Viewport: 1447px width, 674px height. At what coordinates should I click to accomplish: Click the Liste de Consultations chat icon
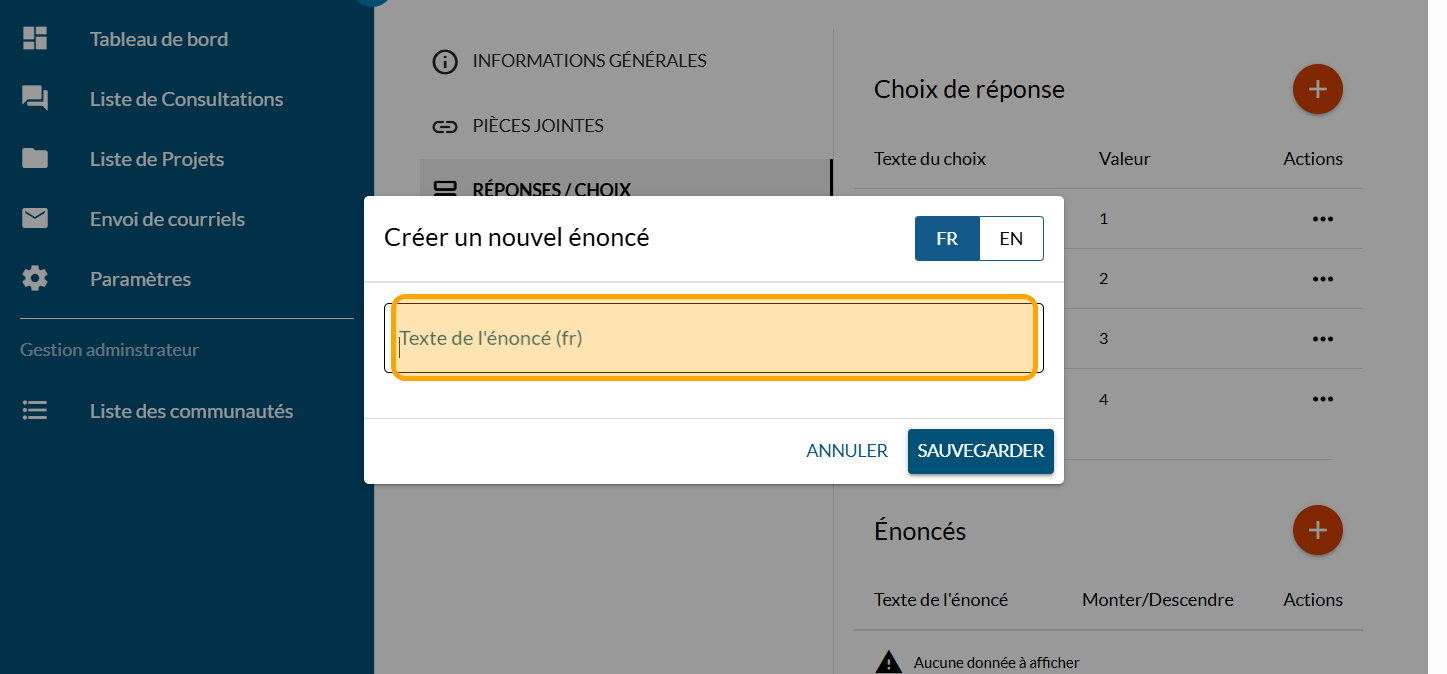[x=35, y=98]
